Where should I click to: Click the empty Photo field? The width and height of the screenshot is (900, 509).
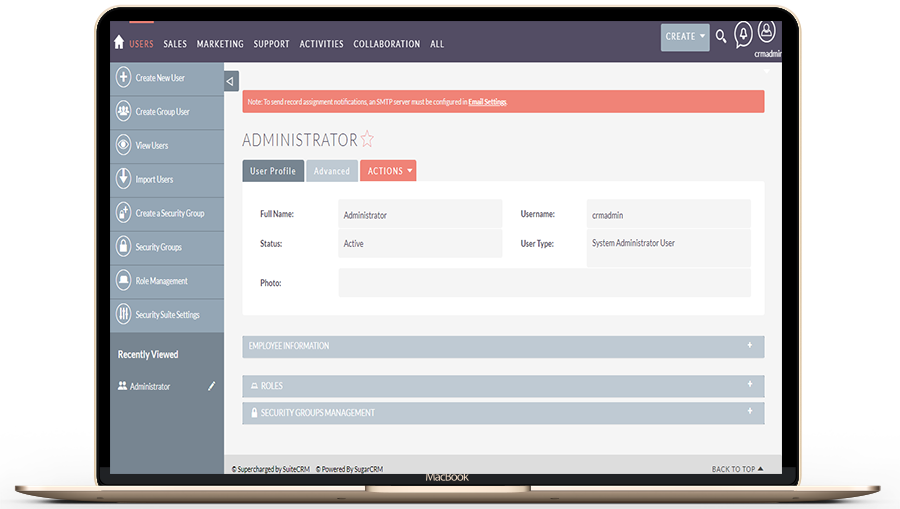(544, 283)
